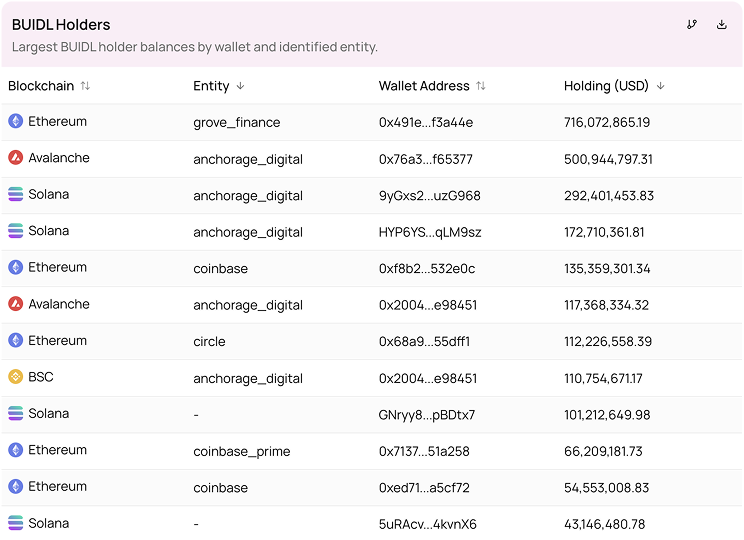744x540 pixels.
Task: Select holding value 117,368,334.32
Action: (x=606, y=305)
